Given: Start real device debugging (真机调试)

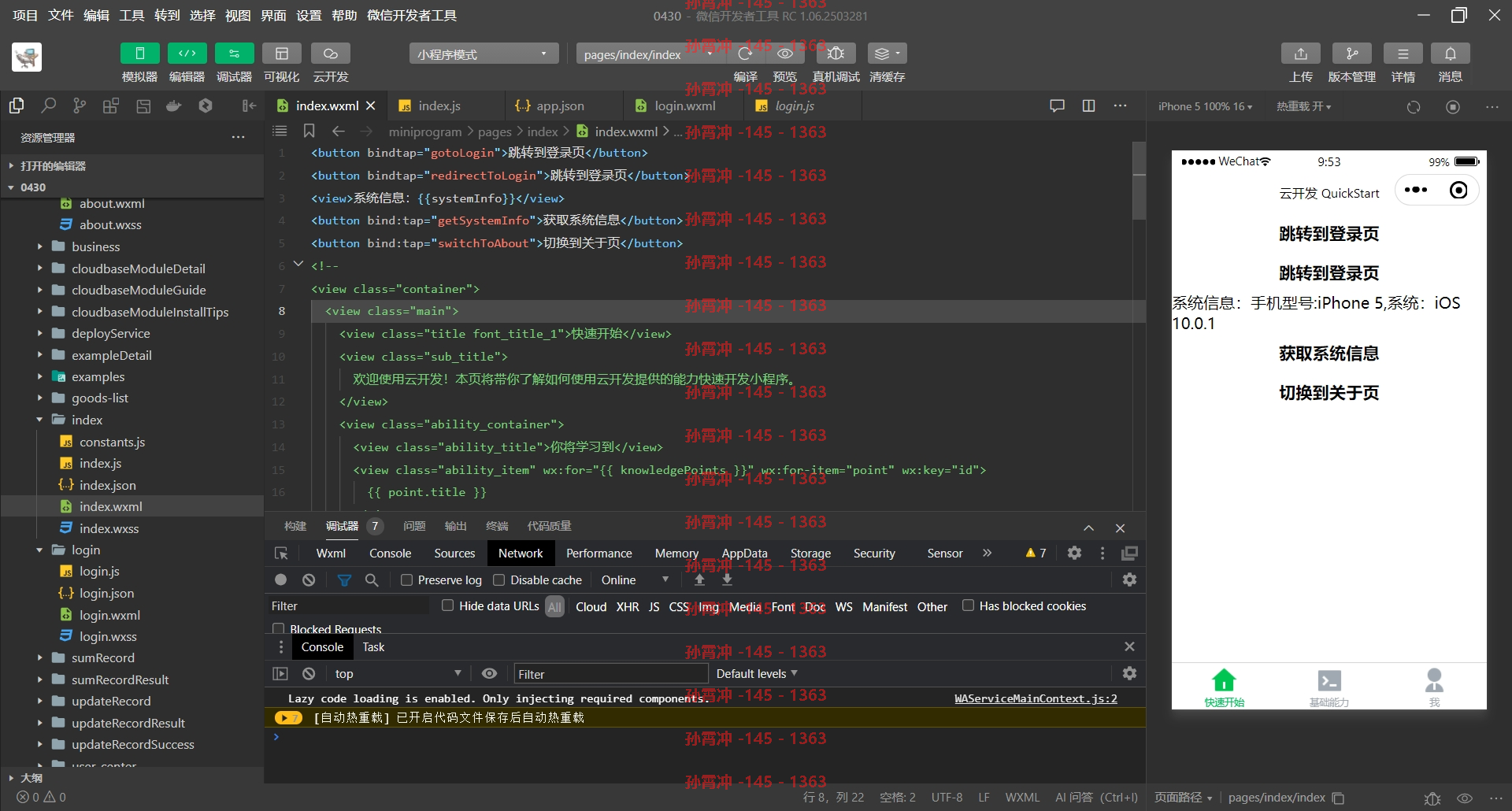Looking at the screenshot, I should pyautogui.click(x=836, y=54).
